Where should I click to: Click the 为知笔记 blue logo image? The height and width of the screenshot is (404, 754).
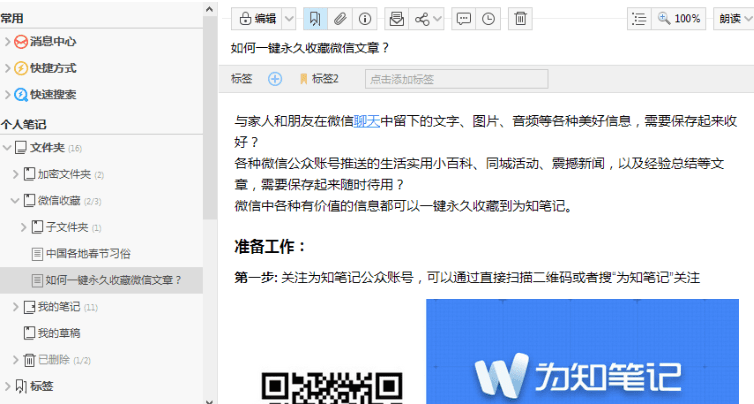pos(582,352)
